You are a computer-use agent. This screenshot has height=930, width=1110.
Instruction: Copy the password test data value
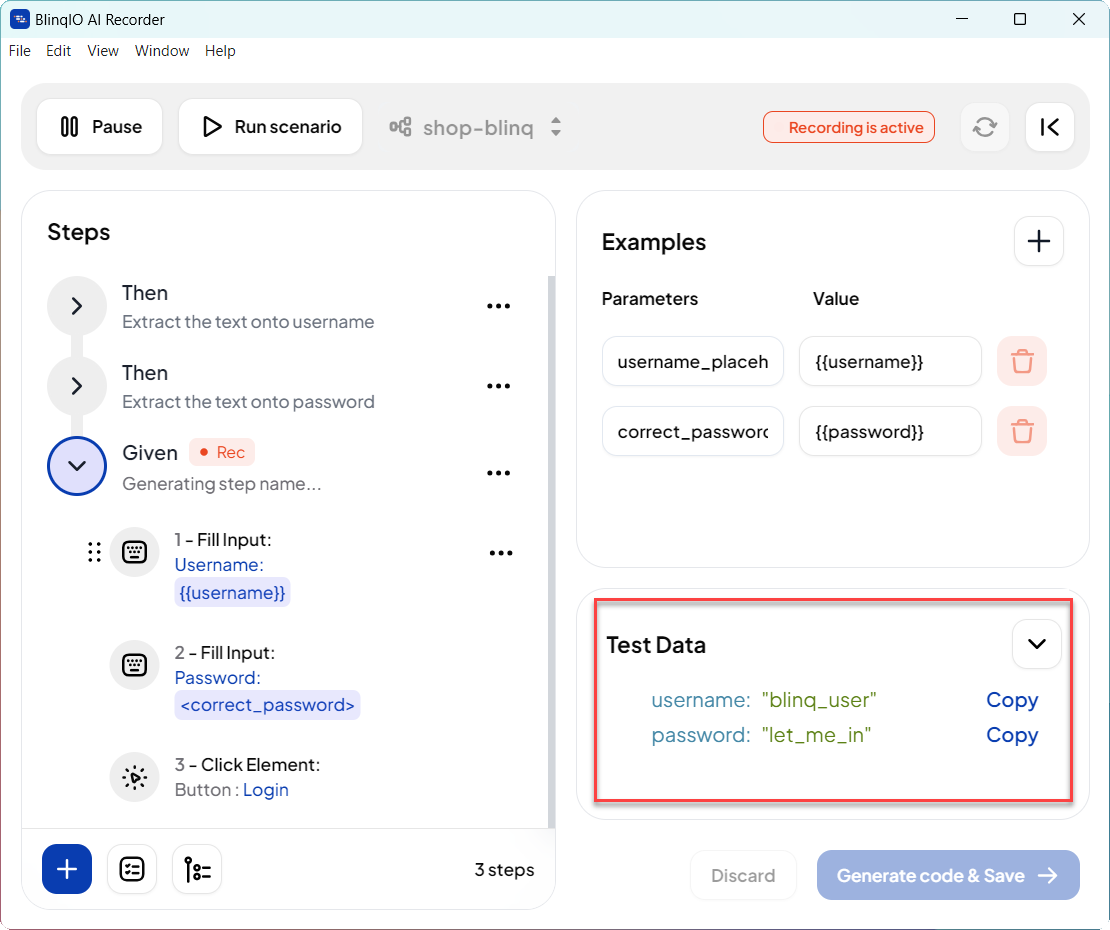click(x=1012, y=735)
